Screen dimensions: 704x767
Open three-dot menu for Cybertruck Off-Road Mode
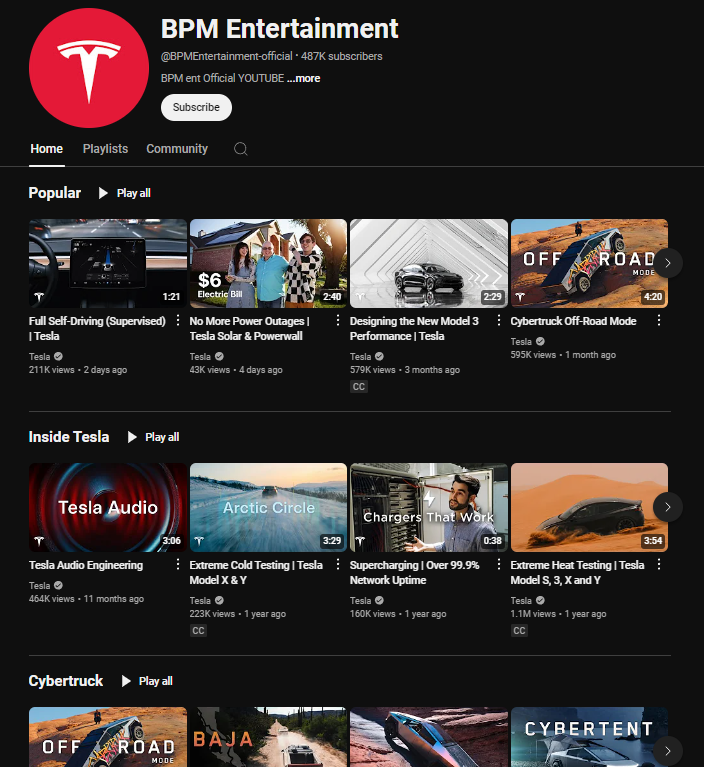[x=659, y=321]
